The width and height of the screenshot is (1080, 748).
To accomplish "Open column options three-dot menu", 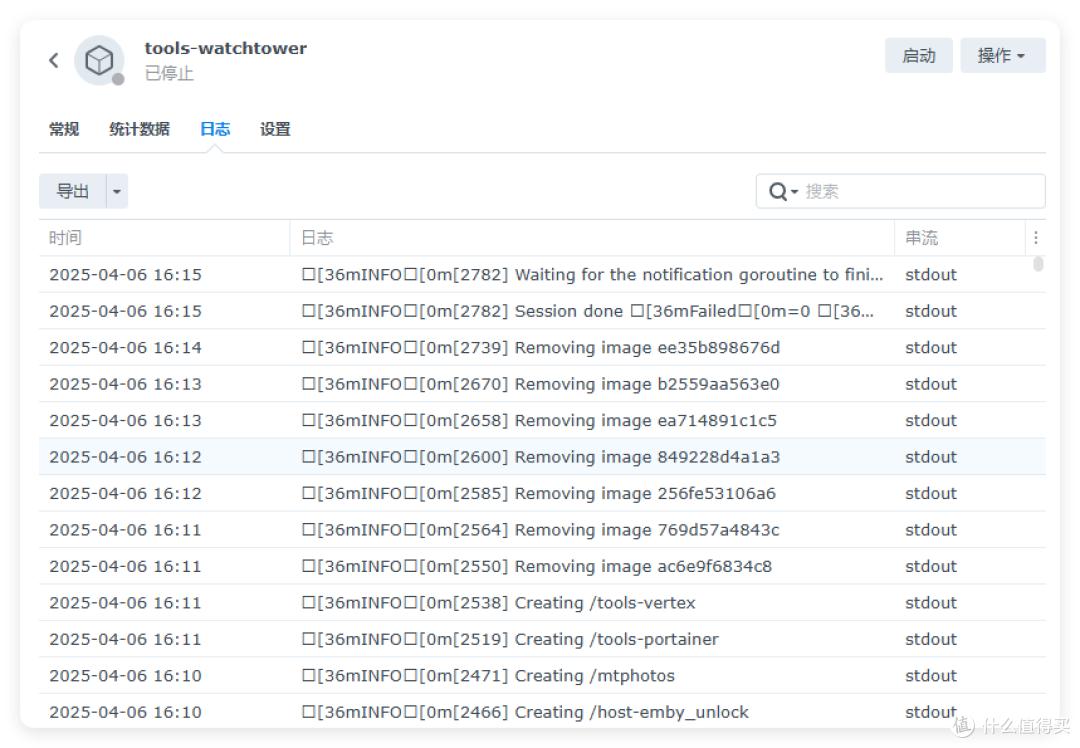I will (x=1035, y=238).
